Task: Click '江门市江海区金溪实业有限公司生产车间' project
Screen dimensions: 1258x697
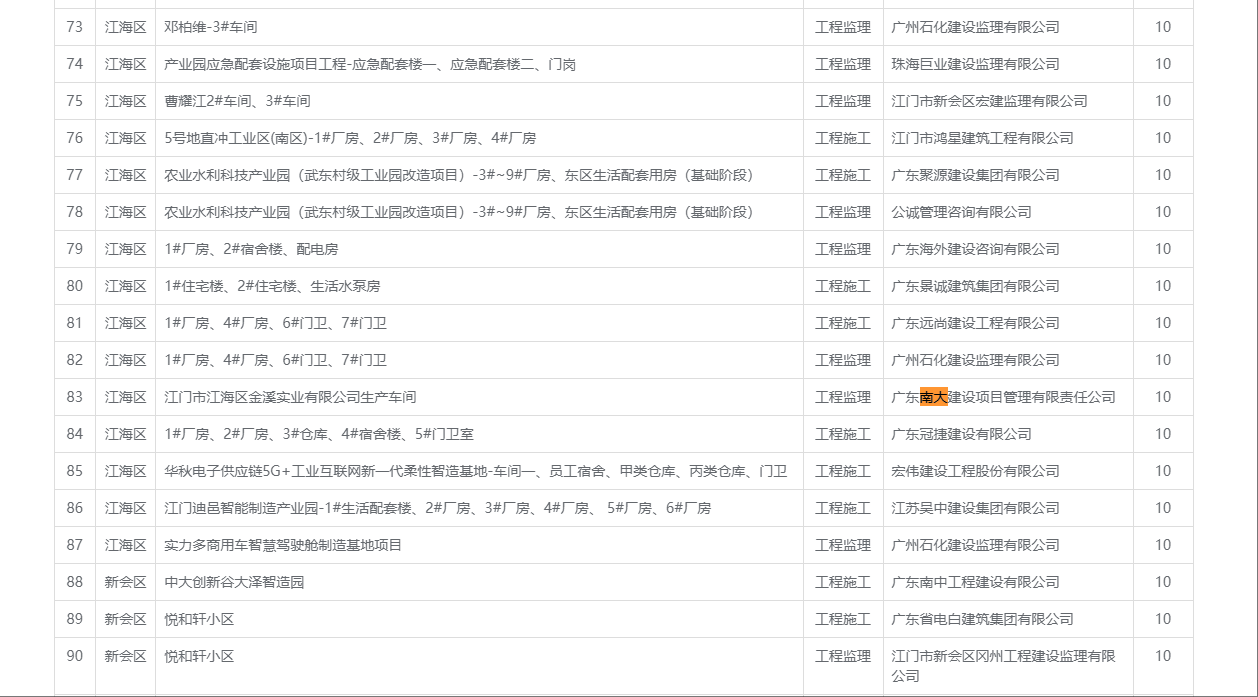Action: pyautogui.click(x=290, y=397)
